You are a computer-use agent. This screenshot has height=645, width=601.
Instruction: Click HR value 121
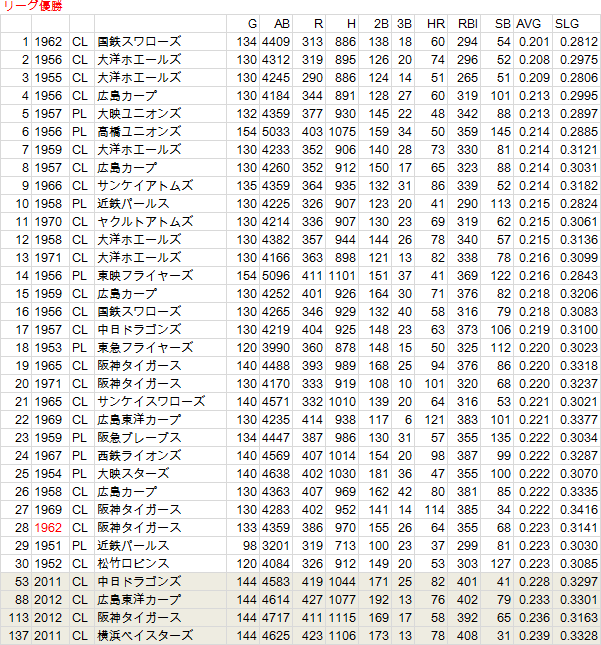[435, 420]
